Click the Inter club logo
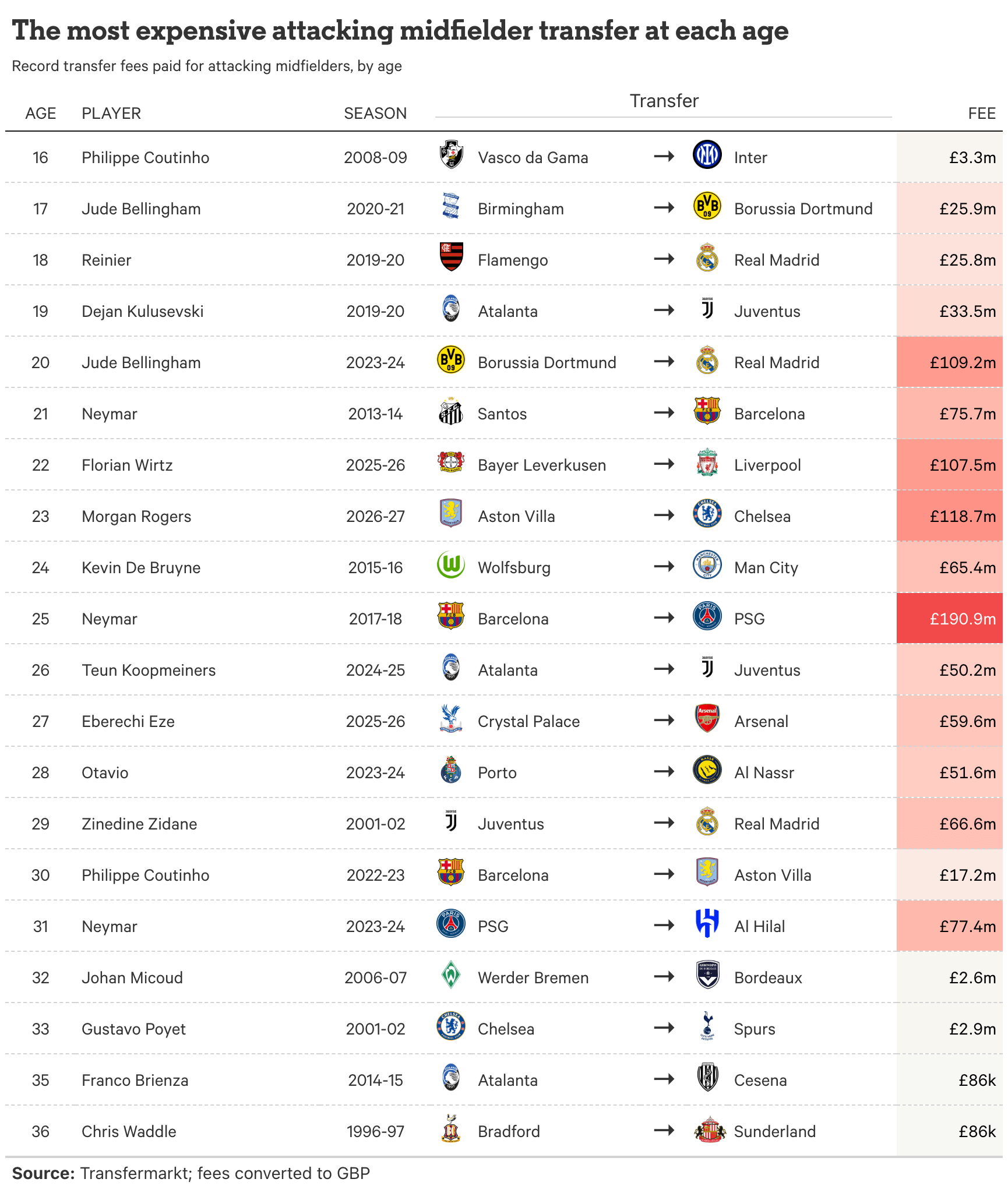Screen dimensions: 1008x1193 [707, 154]
